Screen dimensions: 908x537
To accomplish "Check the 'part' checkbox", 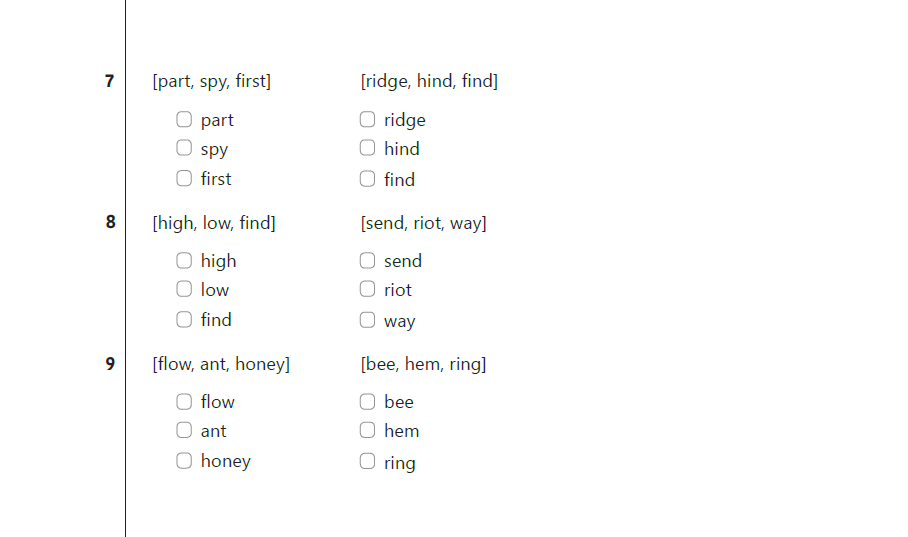I will click(x=184, y=120).
